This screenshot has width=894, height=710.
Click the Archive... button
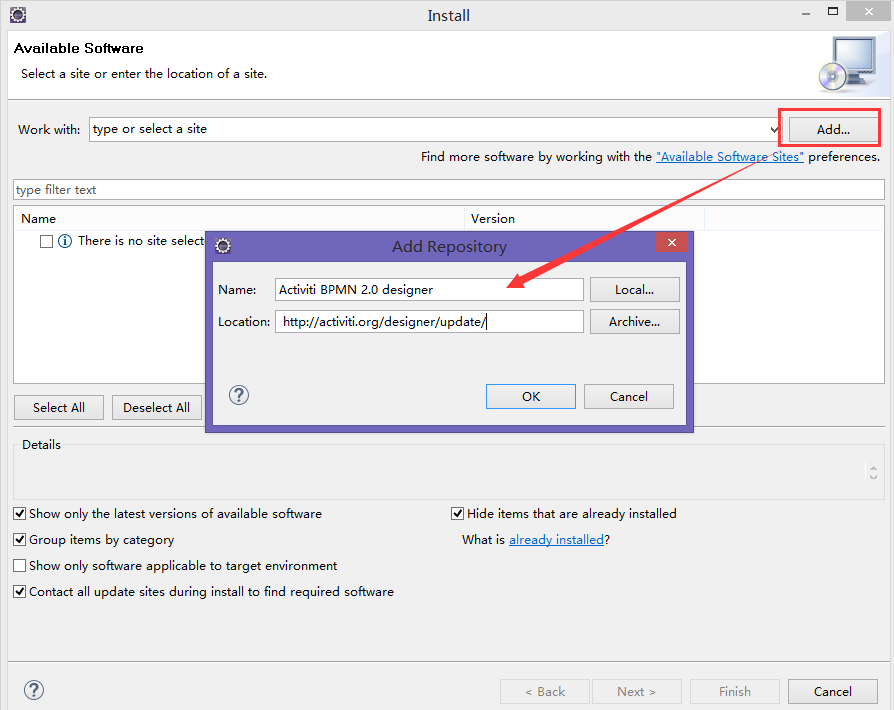(x=634, y=322)
